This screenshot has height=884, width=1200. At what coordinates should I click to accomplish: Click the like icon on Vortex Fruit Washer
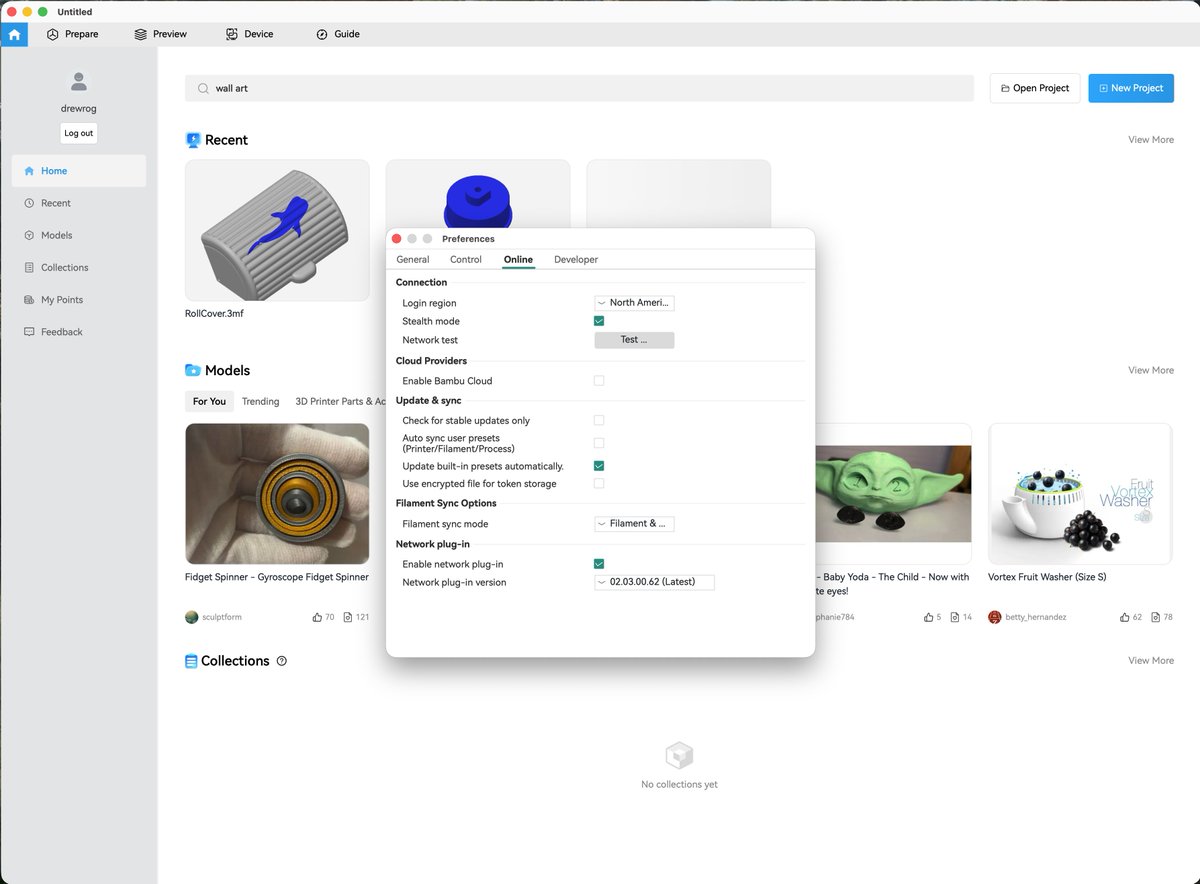tap(1125, 617)
